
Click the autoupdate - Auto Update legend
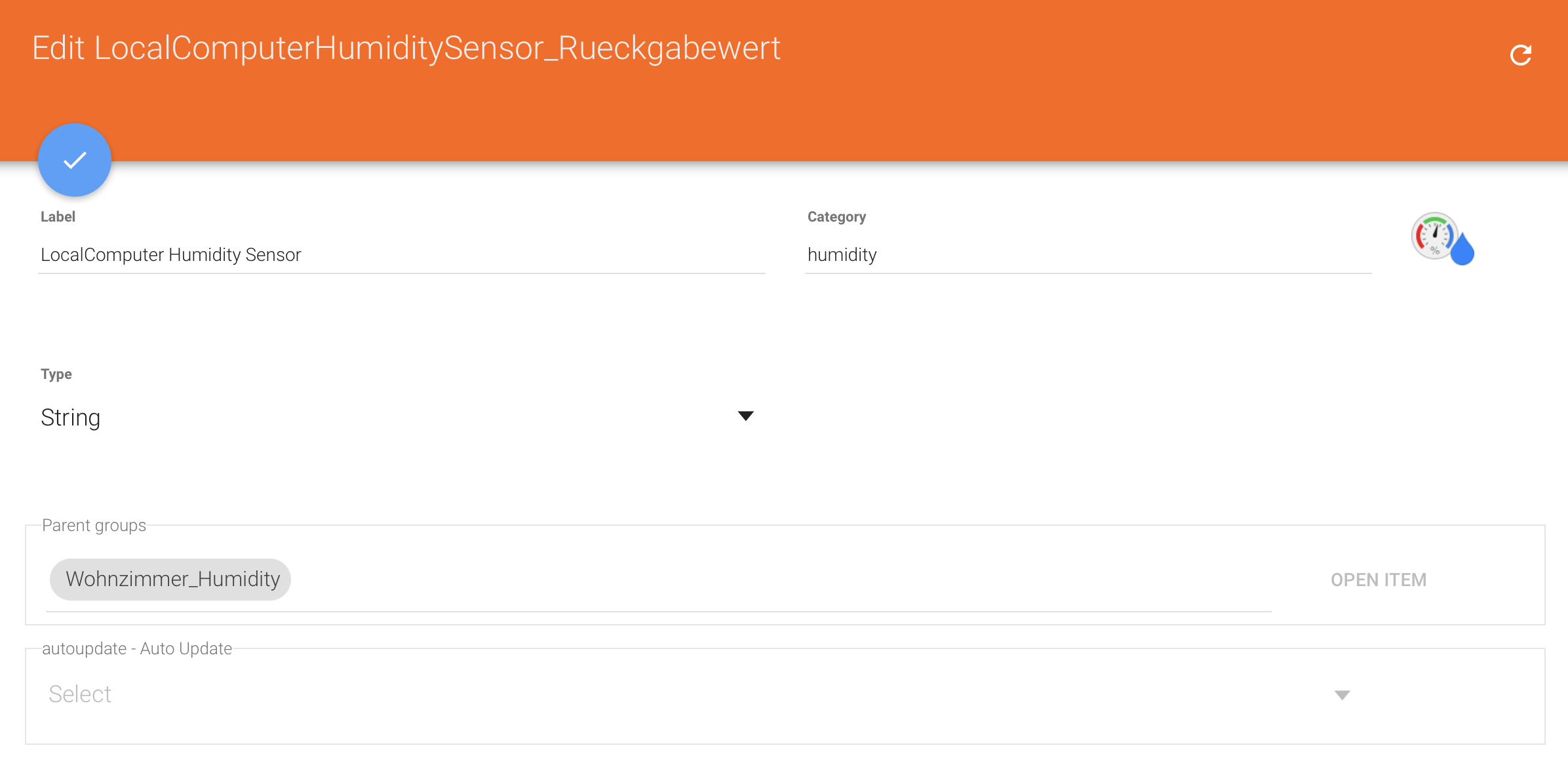(x=137, y=648)
